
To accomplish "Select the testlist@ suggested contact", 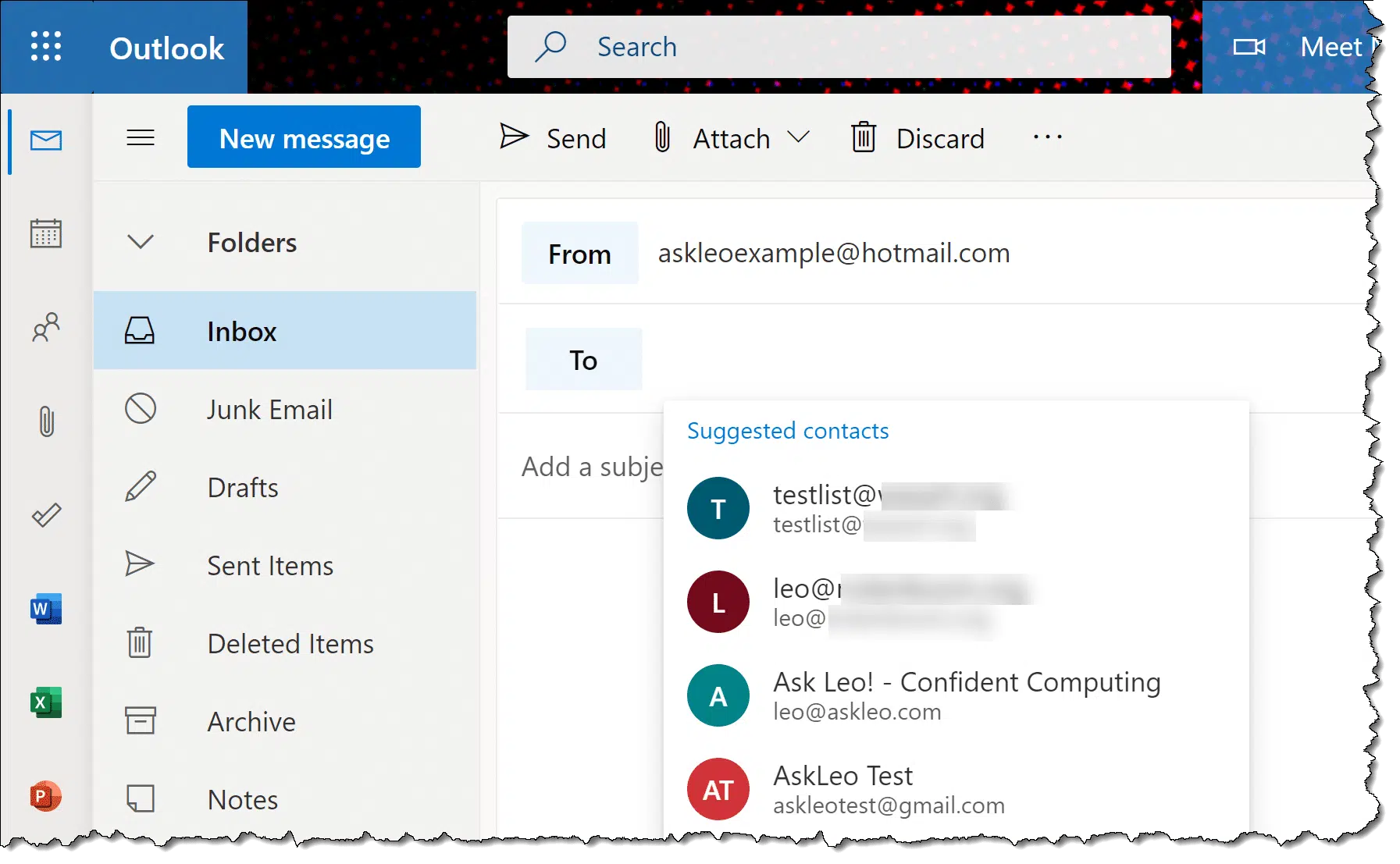I will pos(956,509).
